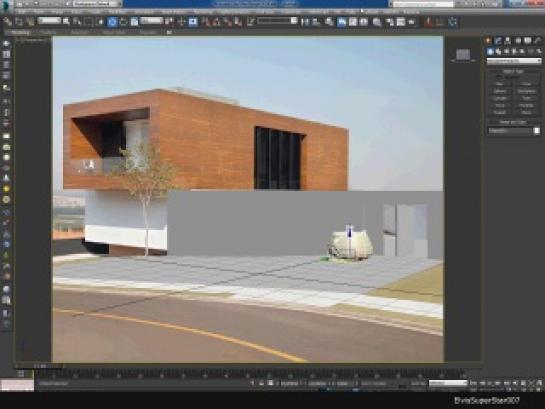Select the Select and Move tool
The height and width of the screenshot is (409, 545).
112,22
